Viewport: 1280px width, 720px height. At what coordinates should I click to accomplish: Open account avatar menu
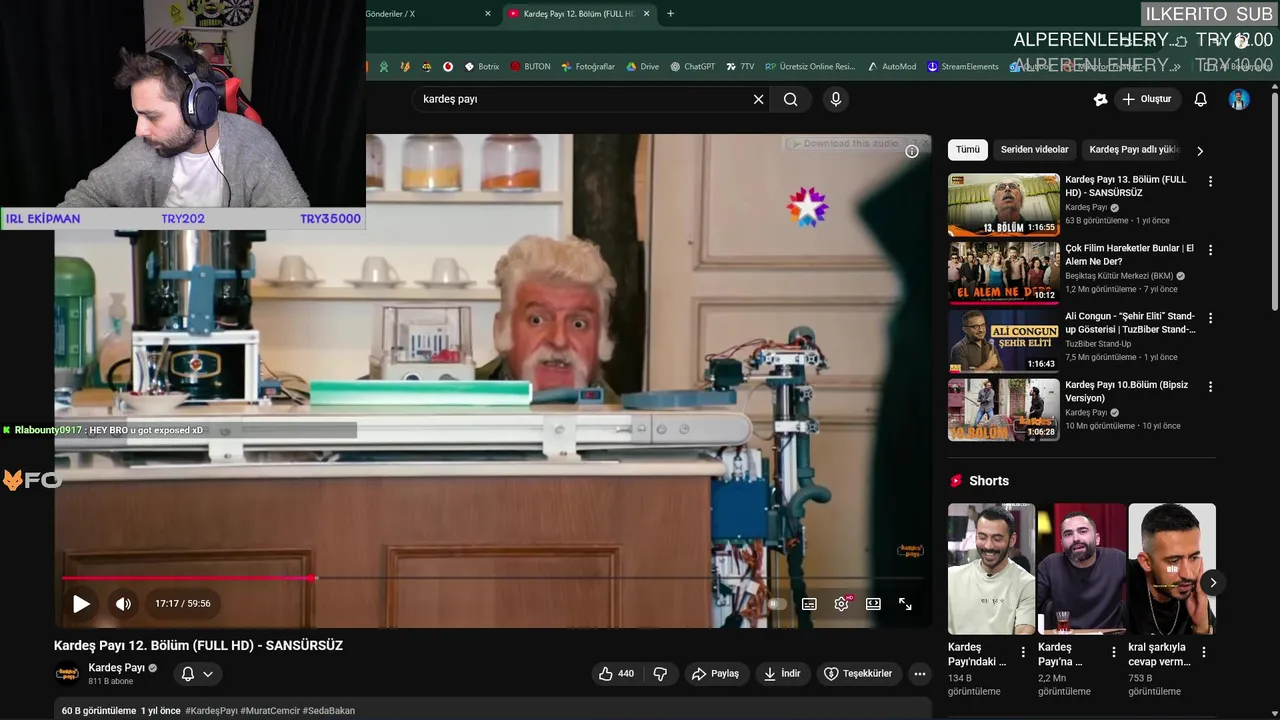pos(1239,99)
